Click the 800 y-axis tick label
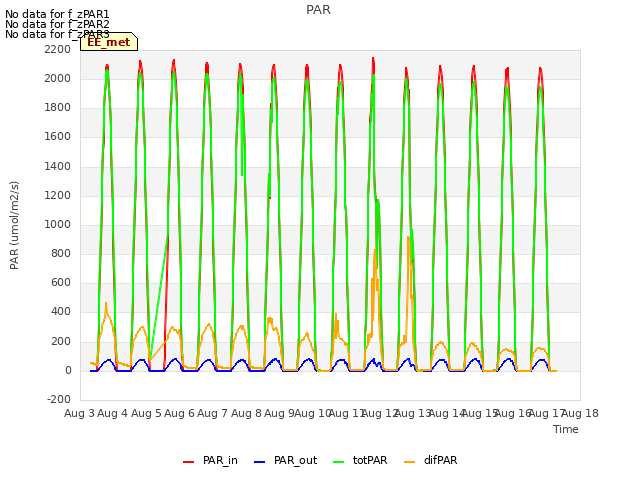Viewport: 640px width, 480px height. point(61,253)
